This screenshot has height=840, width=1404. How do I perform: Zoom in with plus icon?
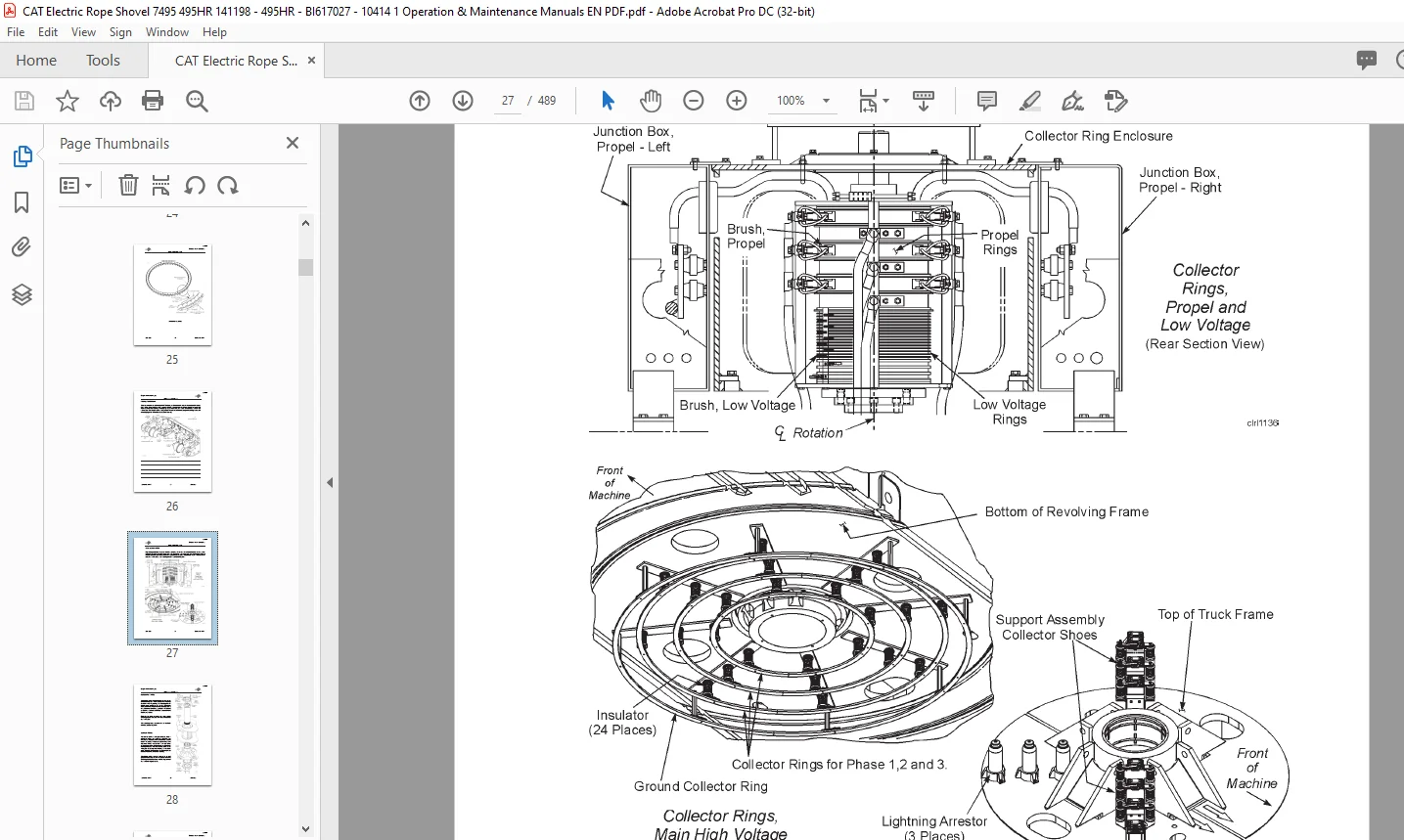[x=737, y=101]
